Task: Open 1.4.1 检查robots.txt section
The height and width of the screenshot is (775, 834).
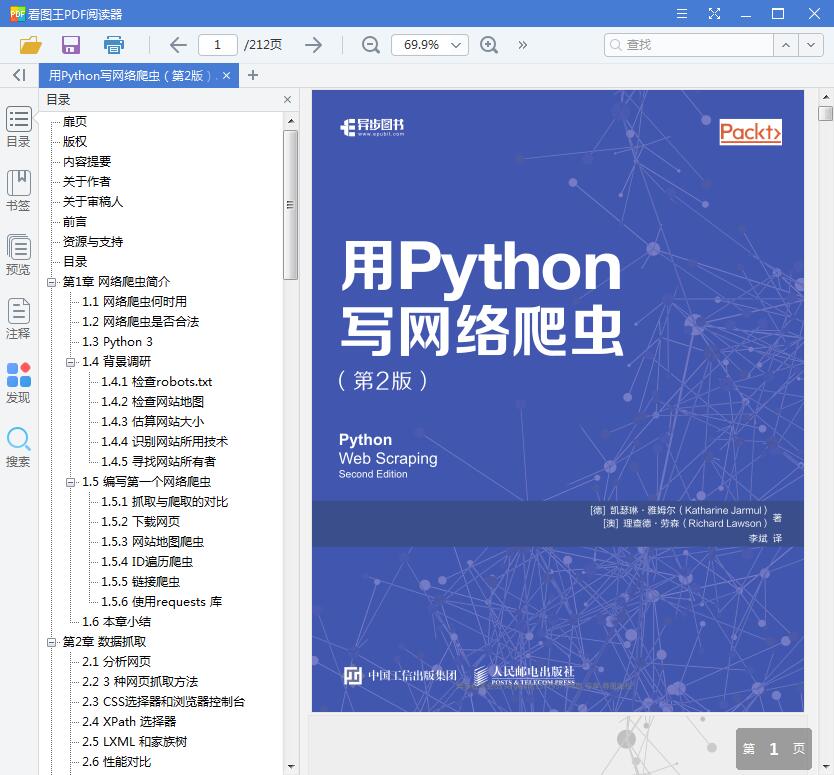Action: click(156, 382)
